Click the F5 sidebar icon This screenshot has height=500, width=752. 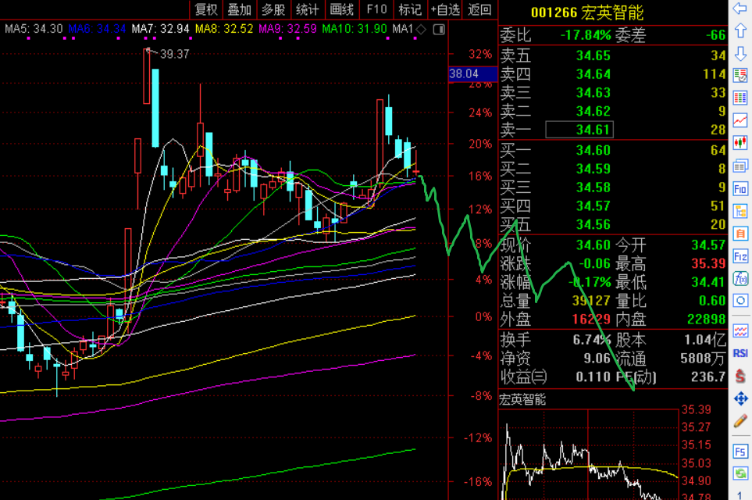[740, 452]
